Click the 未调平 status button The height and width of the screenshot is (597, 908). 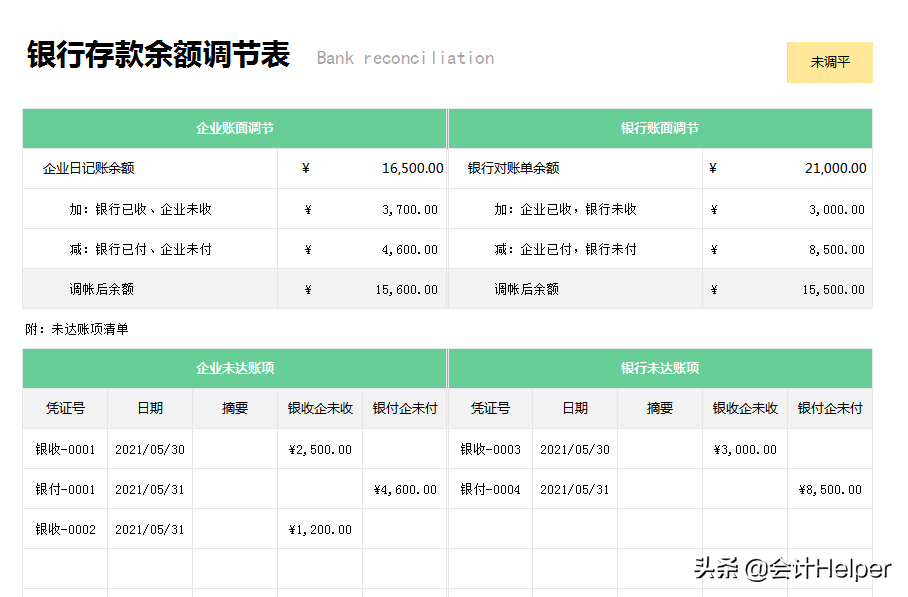click(x=830, y=62)
